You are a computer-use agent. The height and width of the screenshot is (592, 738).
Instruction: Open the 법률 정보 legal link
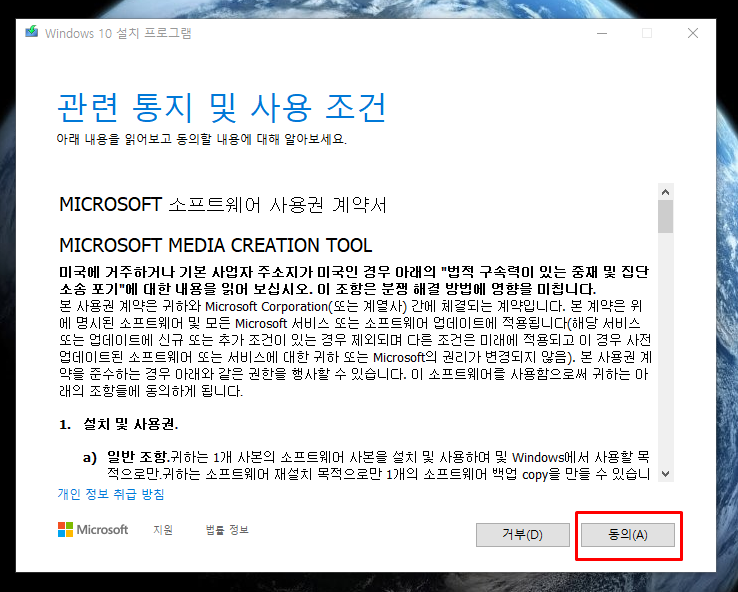[227, 530]
